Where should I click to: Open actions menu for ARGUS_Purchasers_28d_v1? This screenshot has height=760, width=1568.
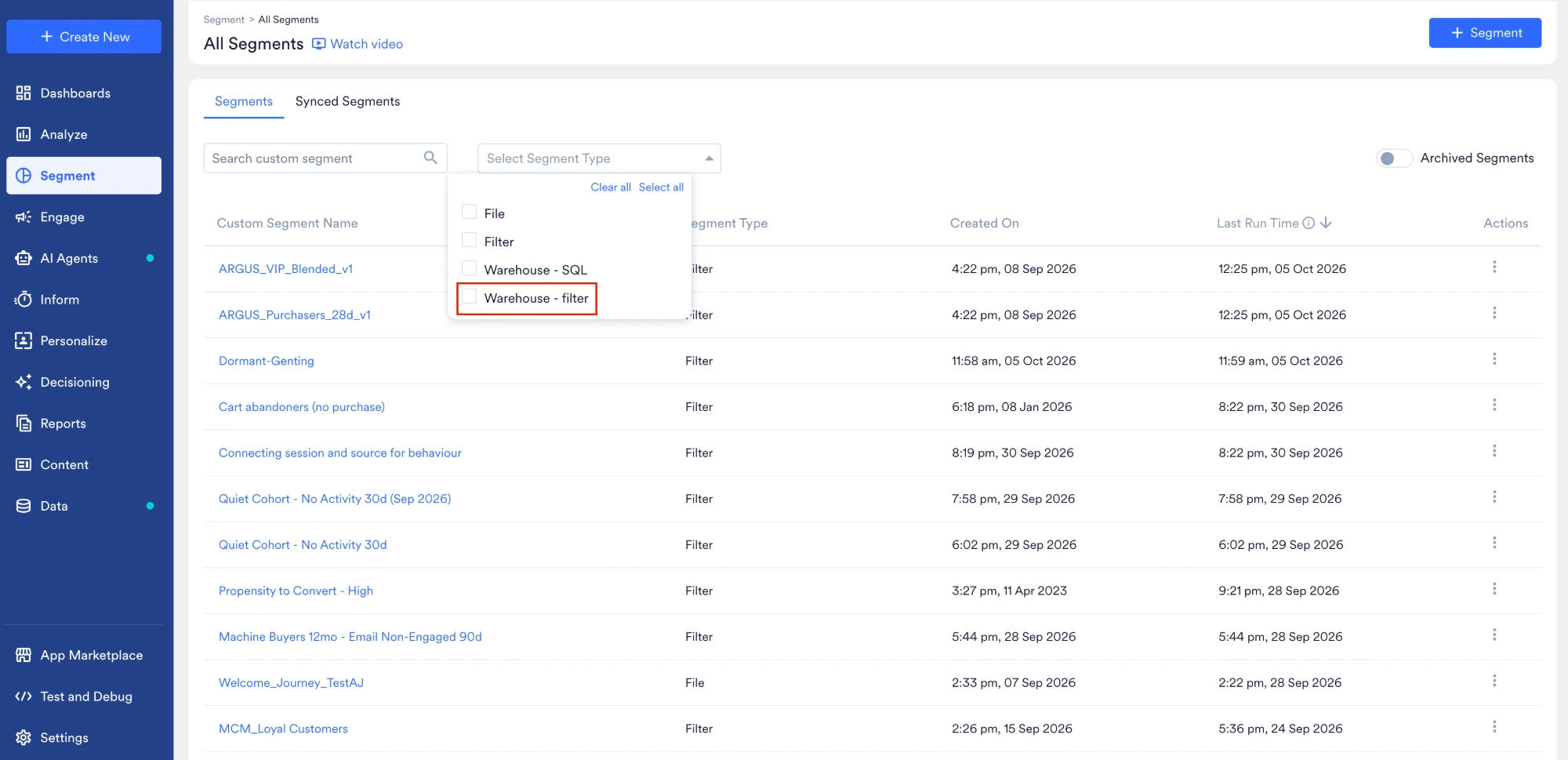pos(1494,314)
